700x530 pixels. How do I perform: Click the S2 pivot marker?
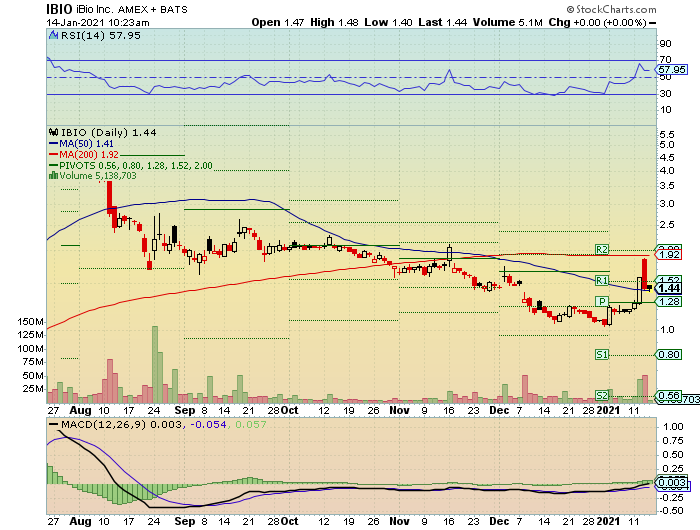click(x=602, y=396)
